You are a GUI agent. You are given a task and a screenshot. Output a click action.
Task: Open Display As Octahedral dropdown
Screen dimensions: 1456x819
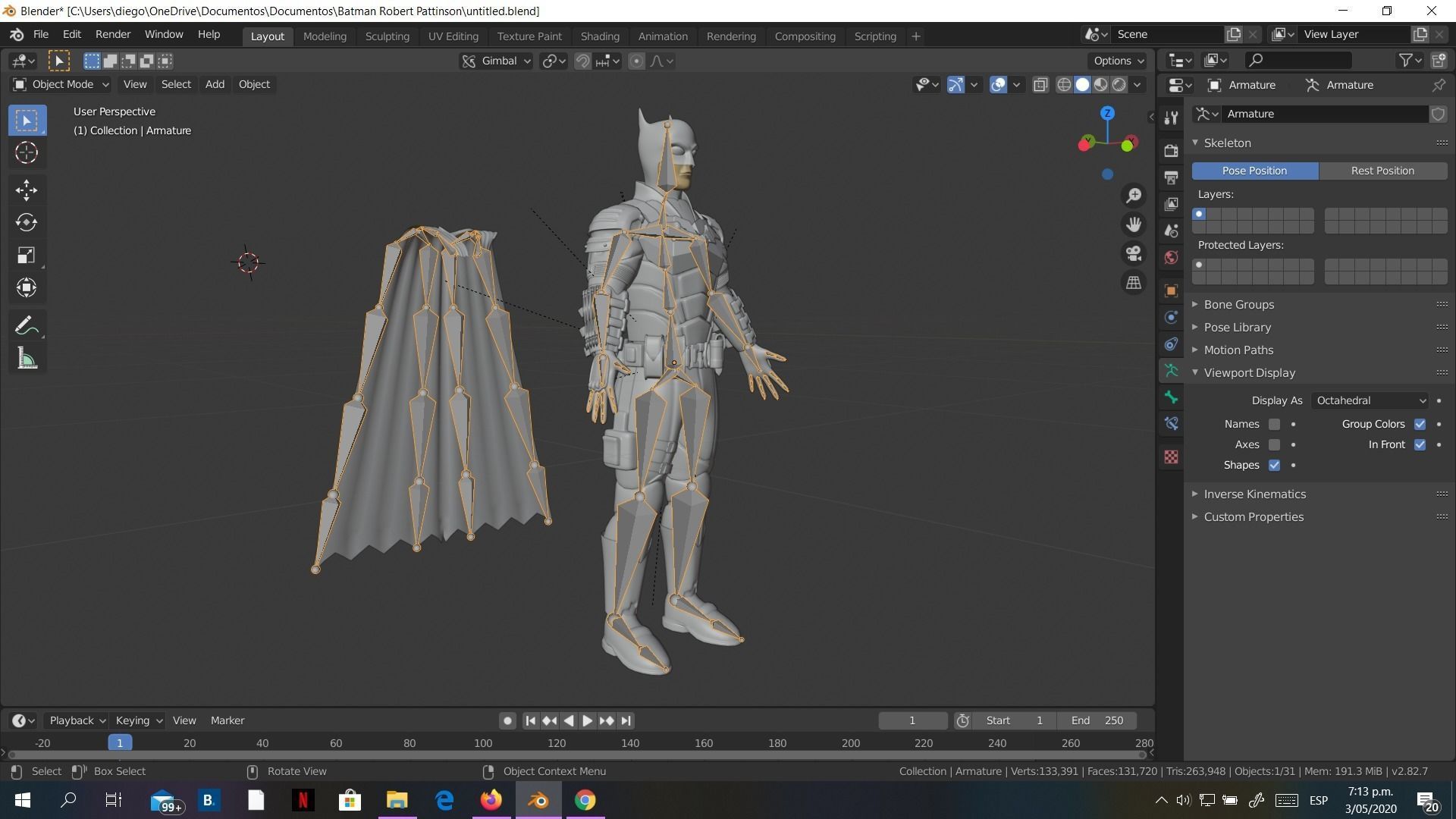tap(1370, 400)
